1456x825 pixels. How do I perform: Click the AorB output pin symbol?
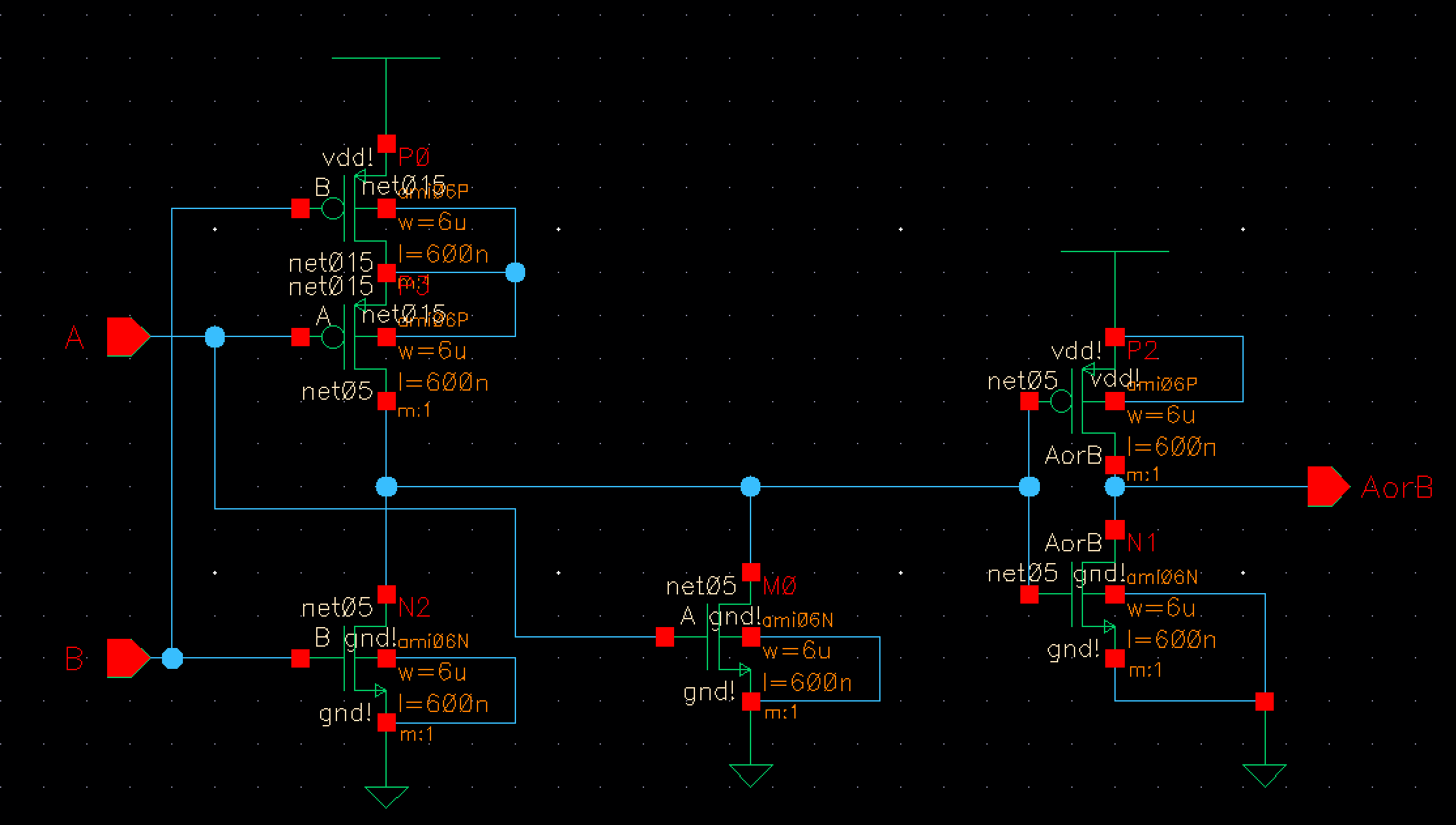tap(1327, 487)
